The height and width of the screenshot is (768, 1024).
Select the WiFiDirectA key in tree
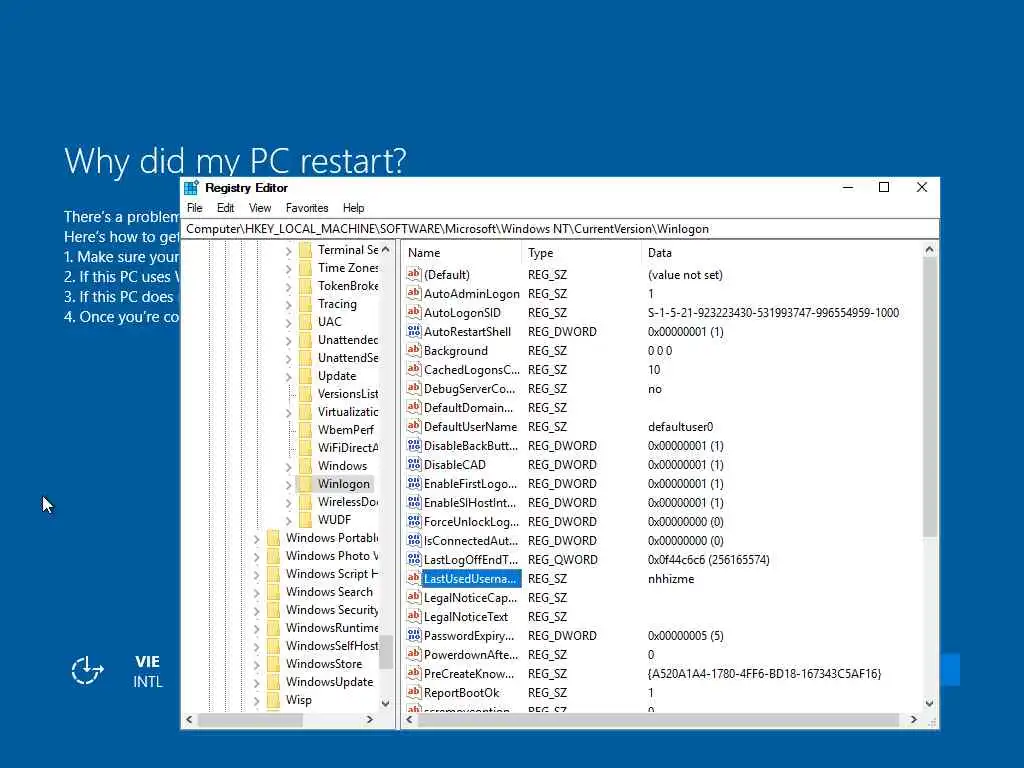point(347,448)
